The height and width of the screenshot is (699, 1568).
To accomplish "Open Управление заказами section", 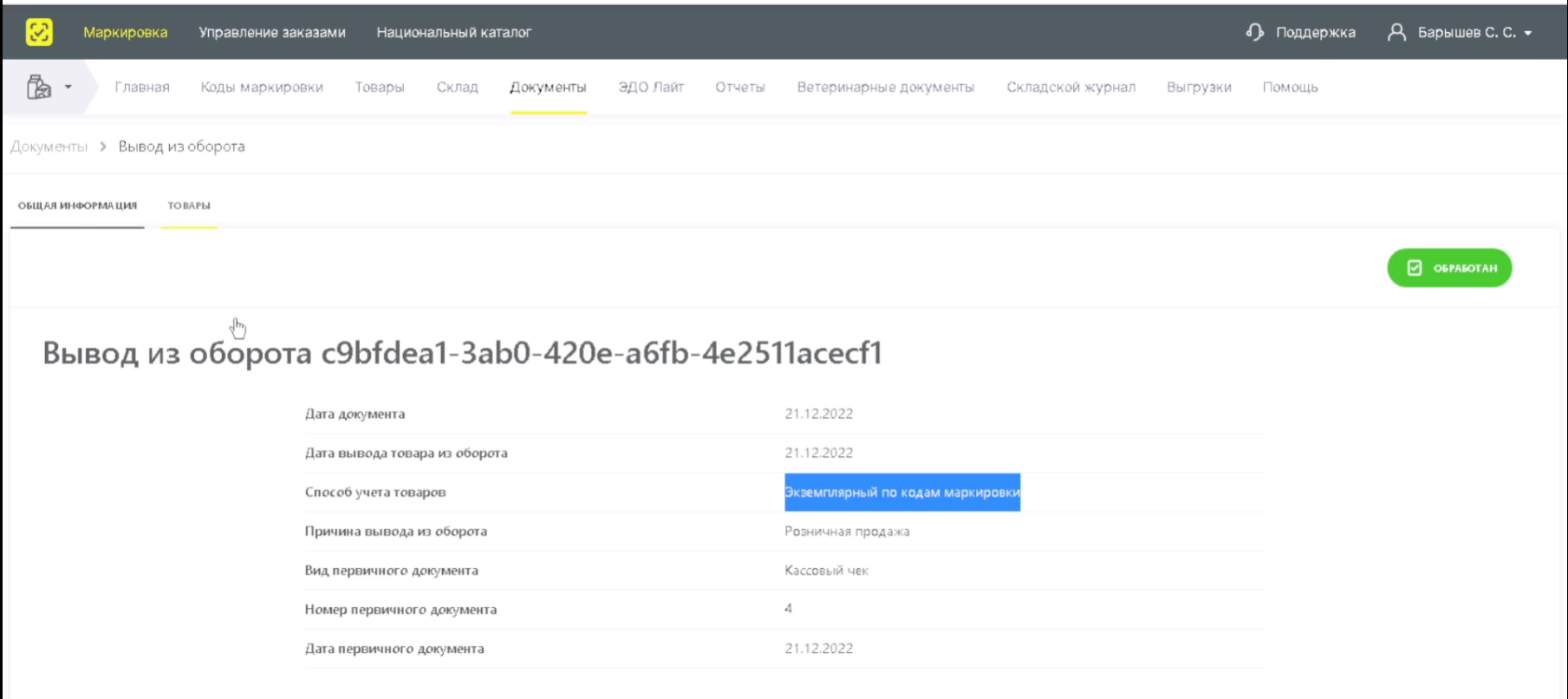I will click(272, 32).
